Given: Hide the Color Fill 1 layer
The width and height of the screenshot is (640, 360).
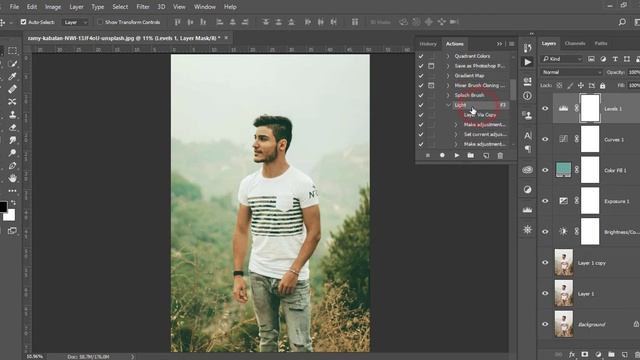Looking at the screenshot, I should (545, 170).
